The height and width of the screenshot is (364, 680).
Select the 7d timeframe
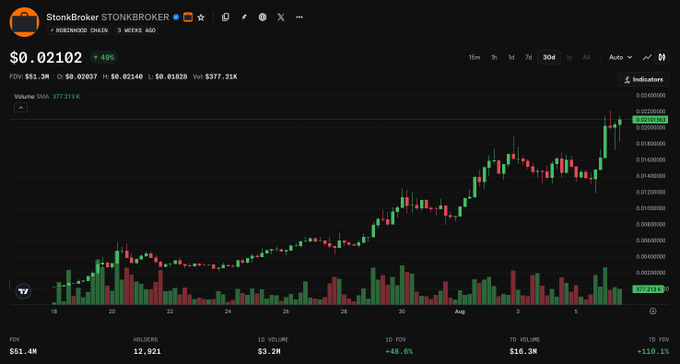tap(528, 57)
